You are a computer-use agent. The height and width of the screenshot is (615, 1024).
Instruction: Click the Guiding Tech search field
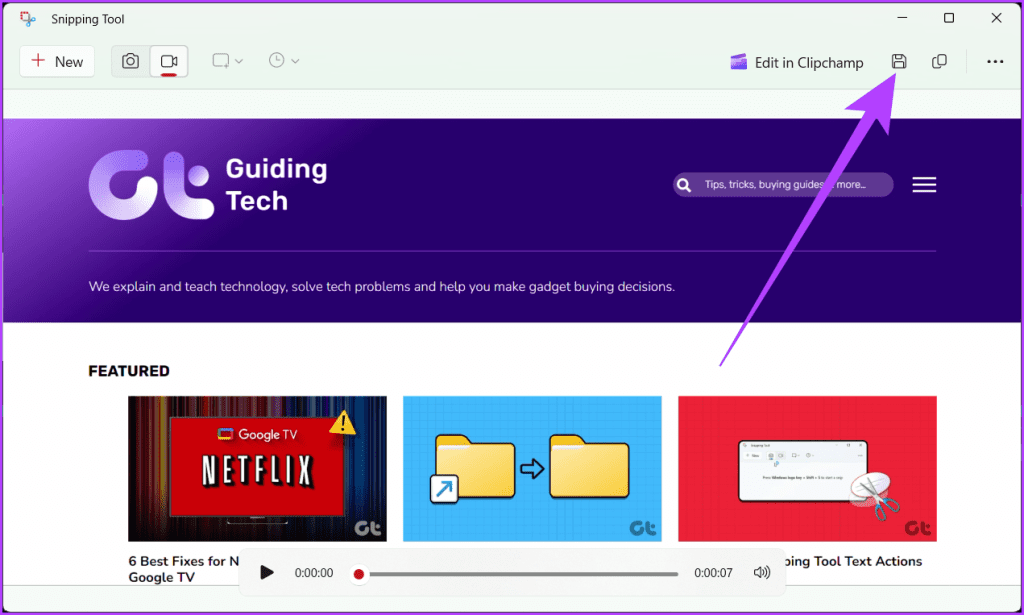point(783,185)
